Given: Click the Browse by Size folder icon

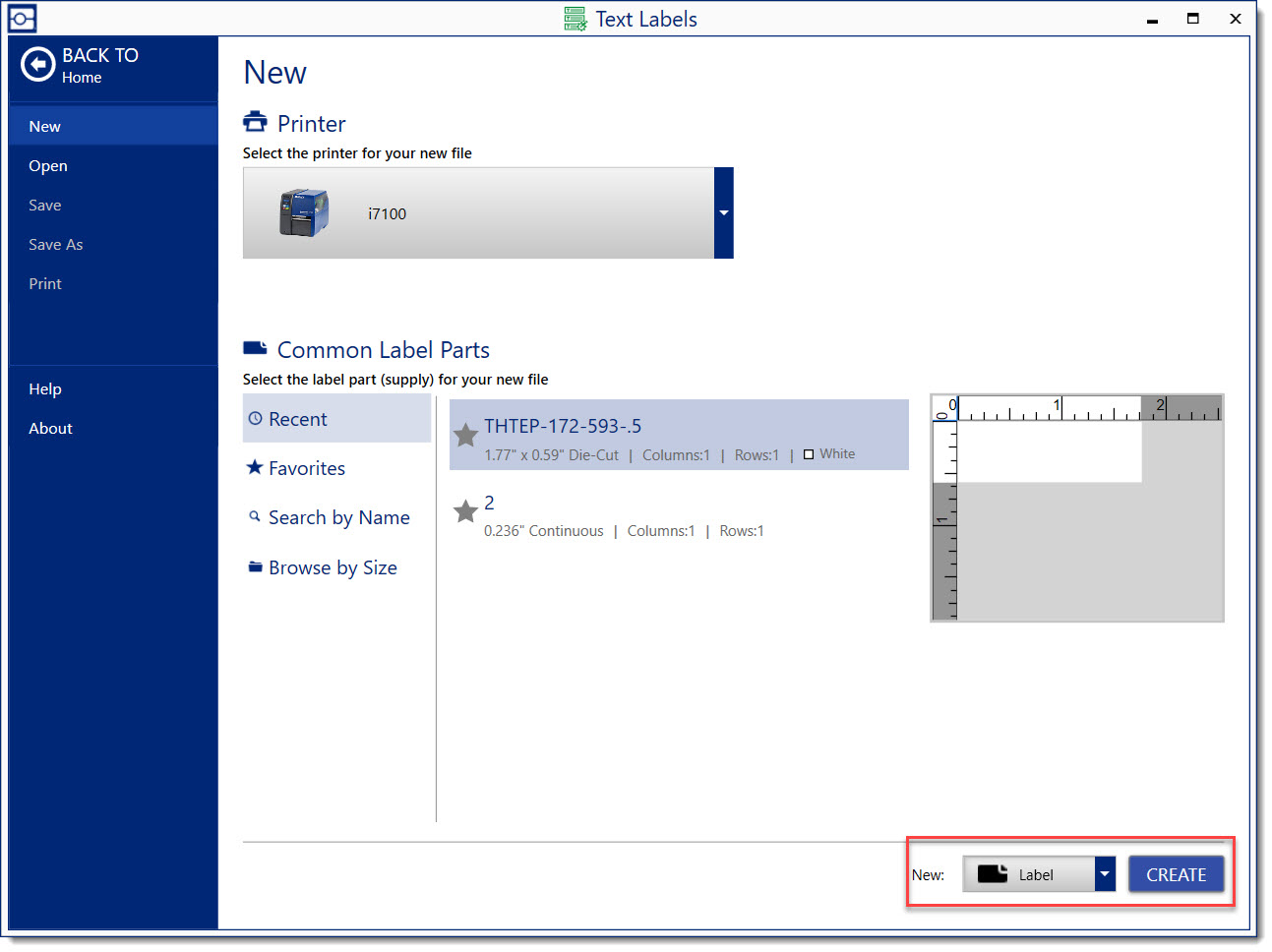Looking at the screenshot, I should [255, 567].
